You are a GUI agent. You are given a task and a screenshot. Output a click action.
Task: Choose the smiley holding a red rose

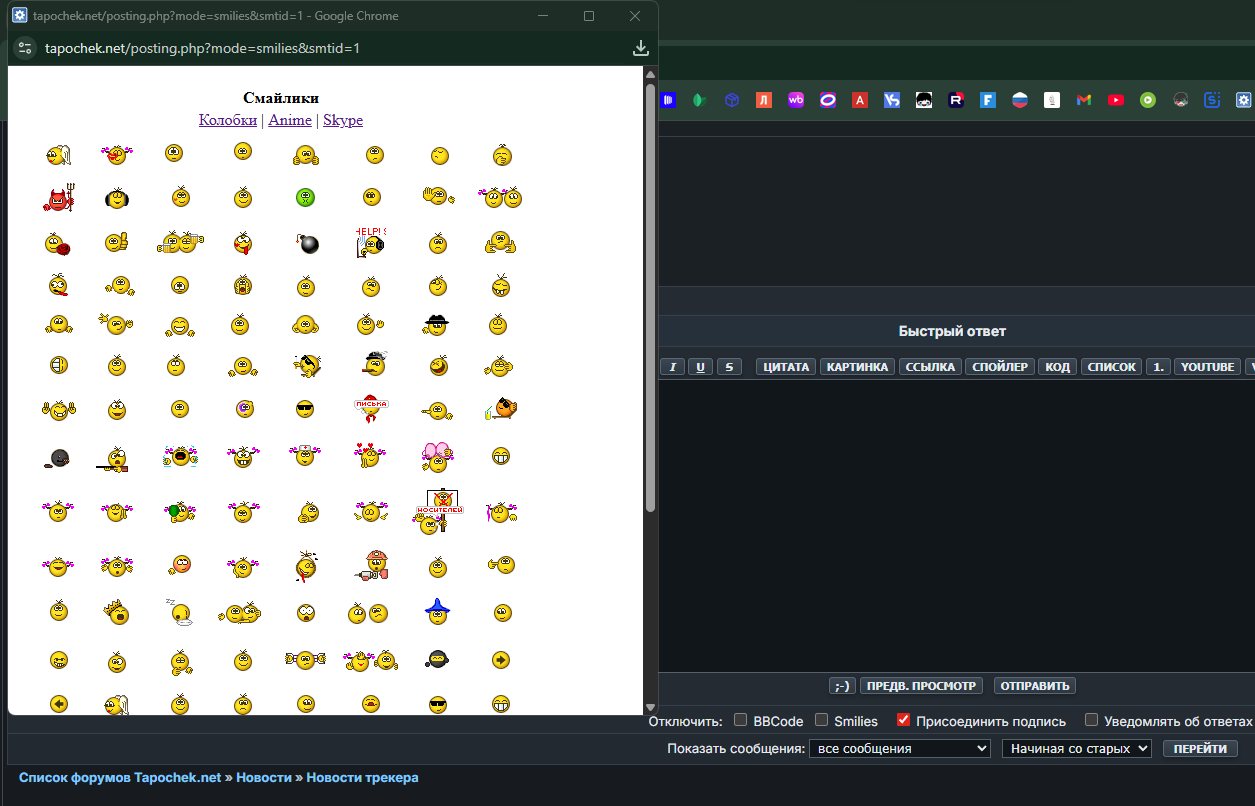pyautogui.click(x=57, y=243)
